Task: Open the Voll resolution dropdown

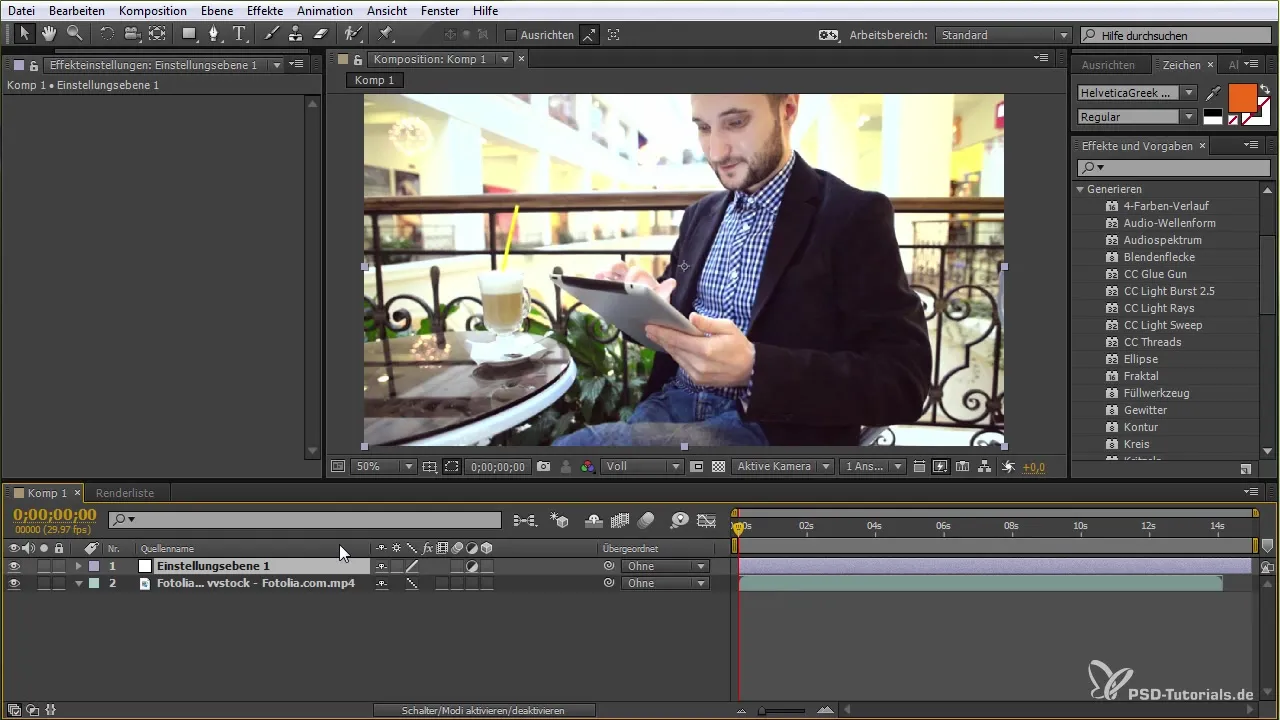Action: (x=643, y=467)
